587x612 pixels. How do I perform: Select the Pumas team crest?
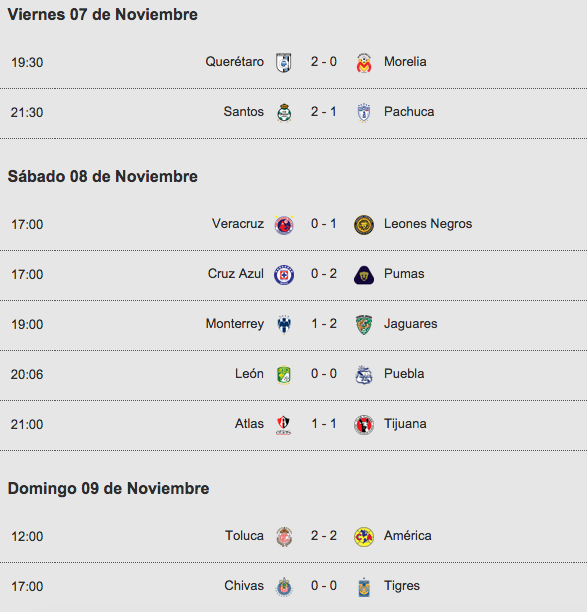tap(364, 275)
